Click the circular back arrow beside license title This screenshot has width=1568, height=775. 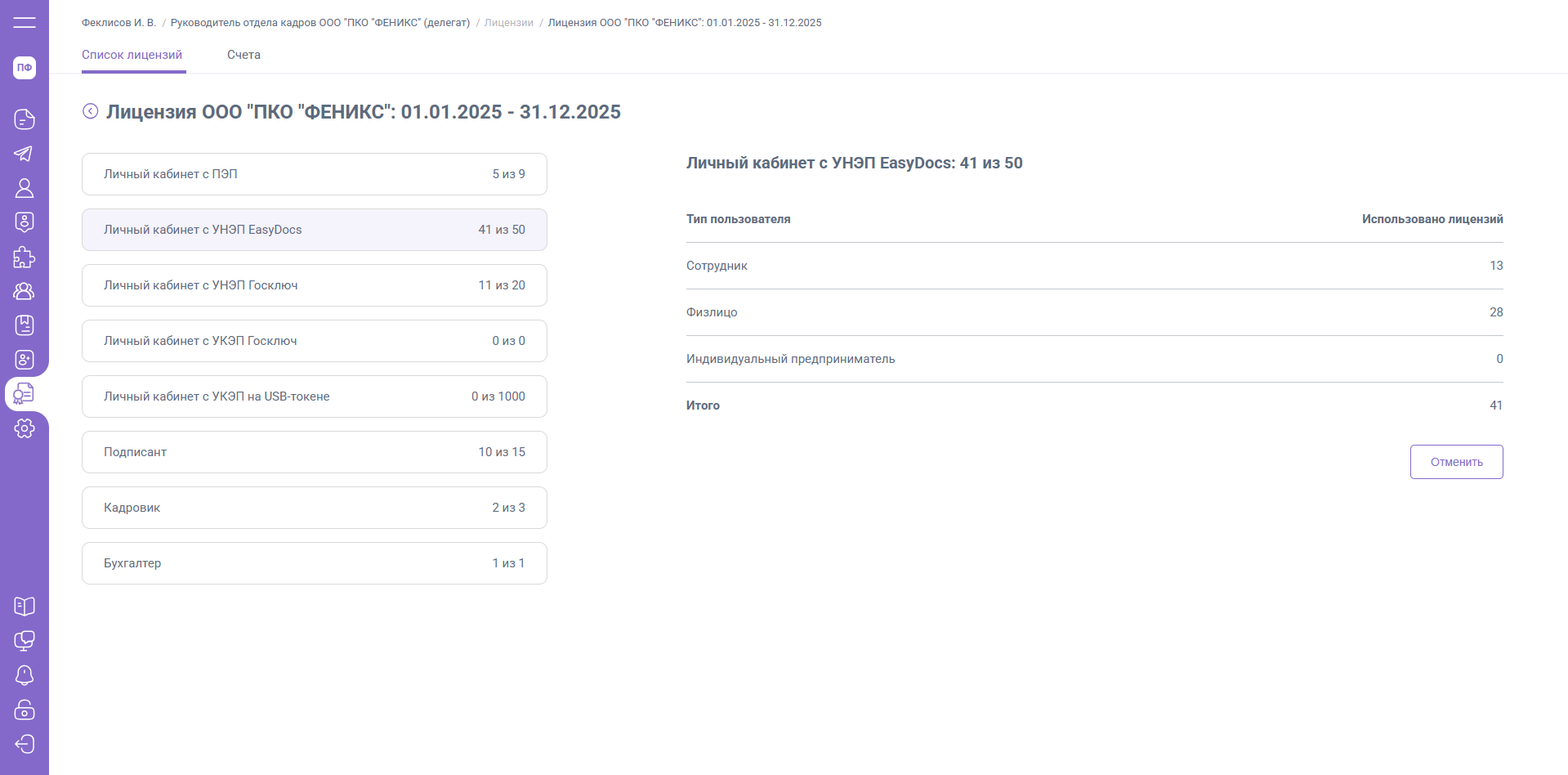tap(91, 111)
